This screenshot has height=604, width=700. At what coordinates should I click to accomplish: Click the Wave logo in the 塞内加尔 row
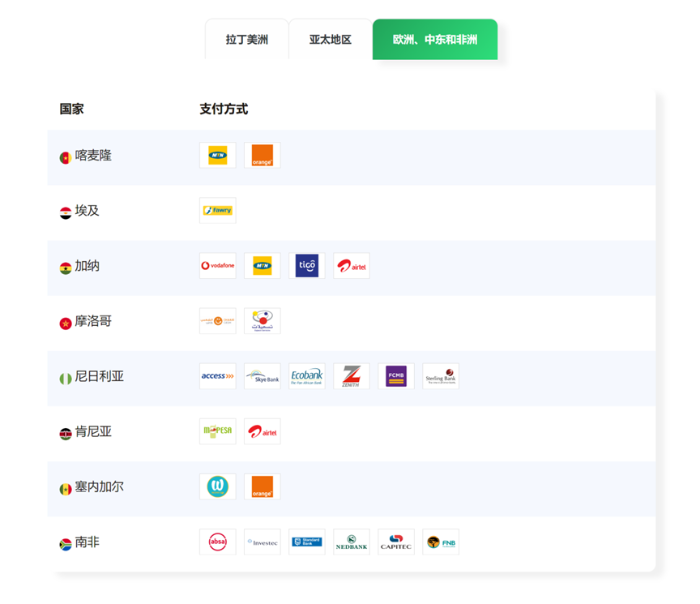pyautogui.click(x=217, y=487)
